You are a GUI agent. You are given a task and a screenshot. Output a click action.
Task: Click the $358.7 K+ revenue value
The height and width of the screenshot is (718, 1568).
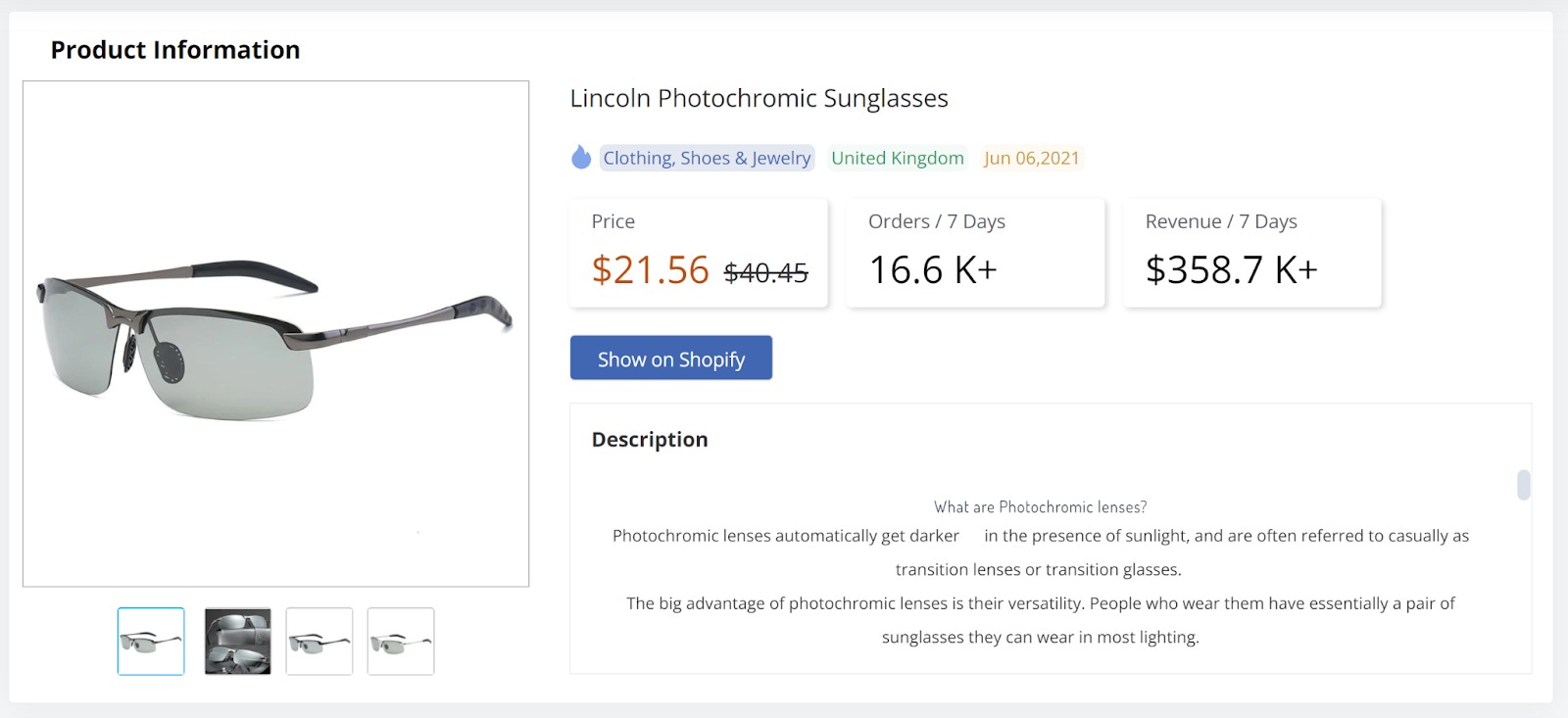1231,268
